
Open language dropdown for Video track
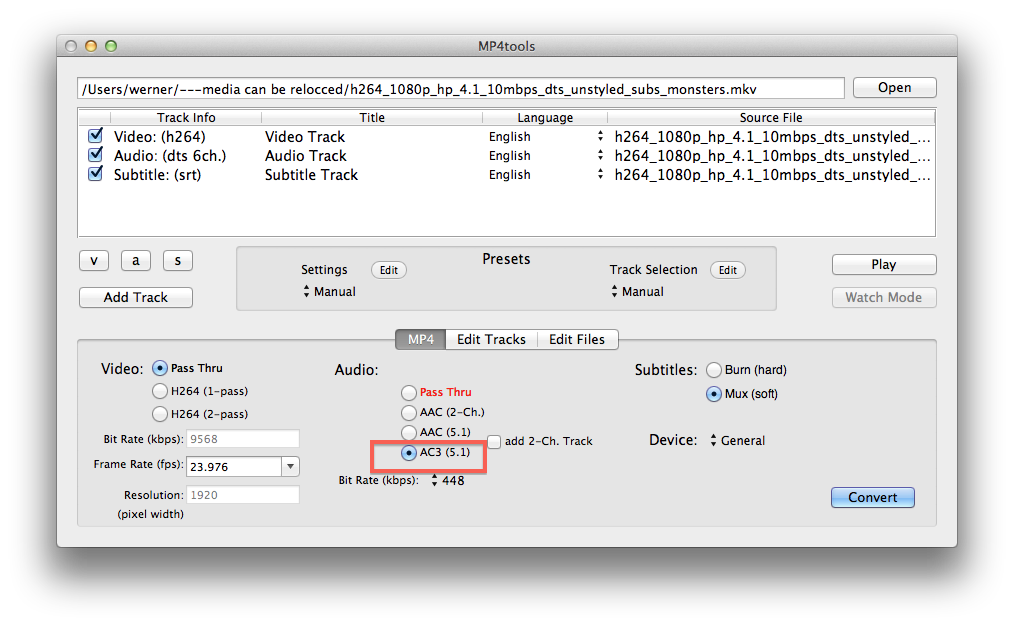[x=600, y=136]
